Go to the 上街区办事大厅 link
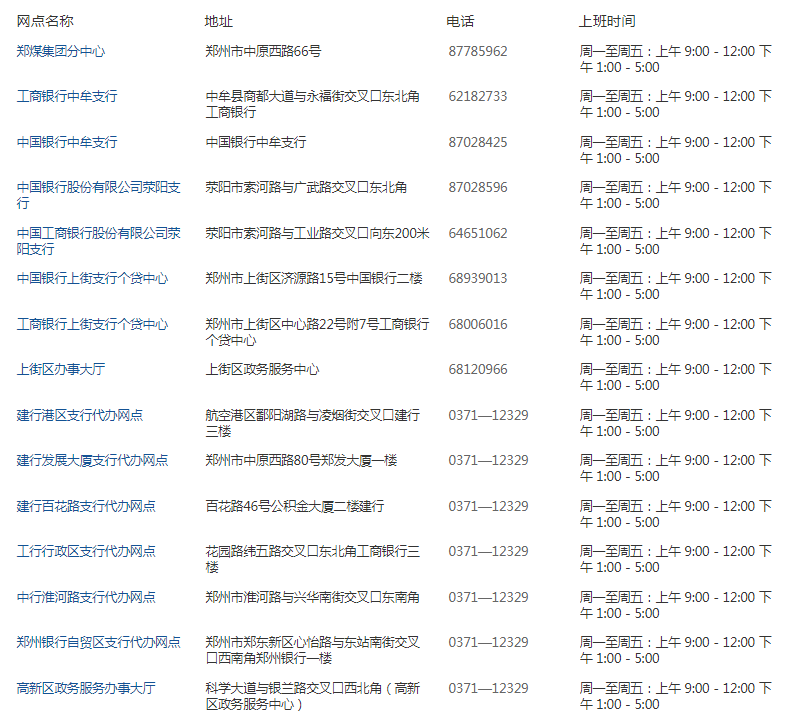 coord(61,370)
